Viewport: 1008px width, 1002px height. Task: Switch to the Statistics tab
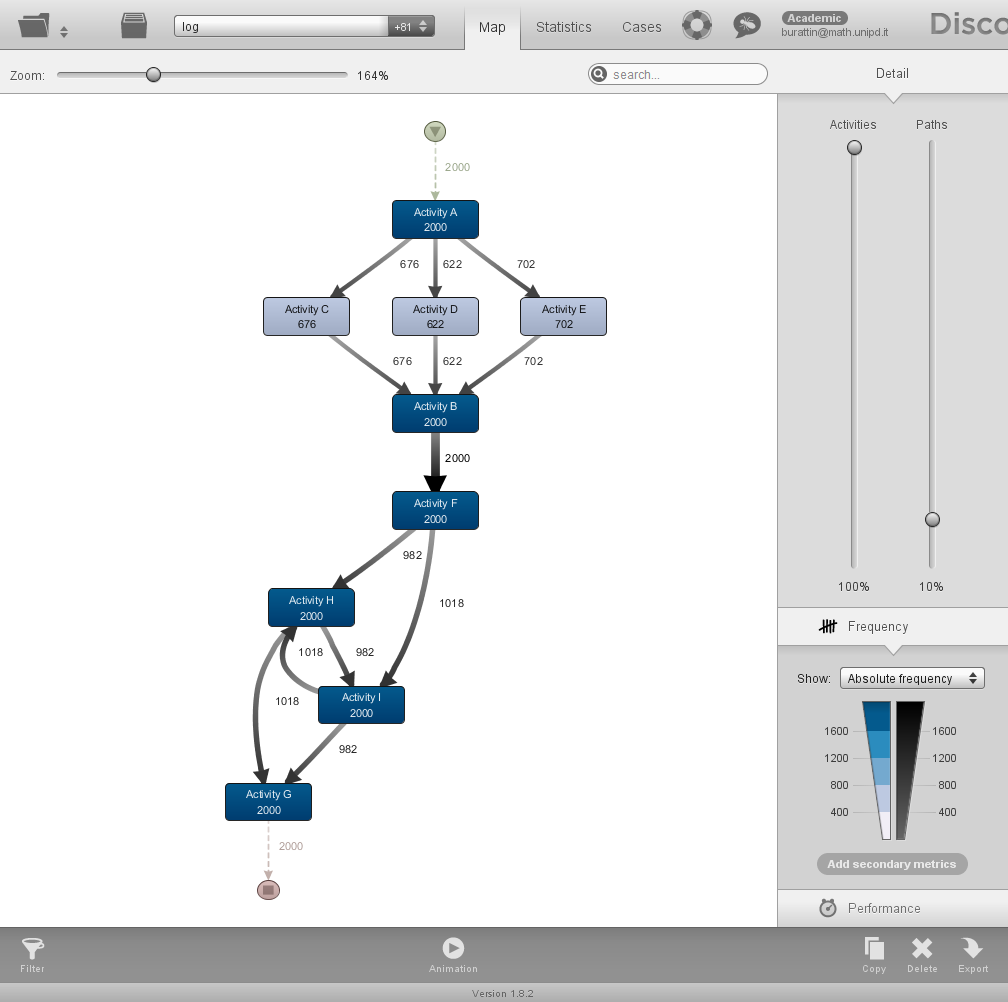tap(563, 27)
